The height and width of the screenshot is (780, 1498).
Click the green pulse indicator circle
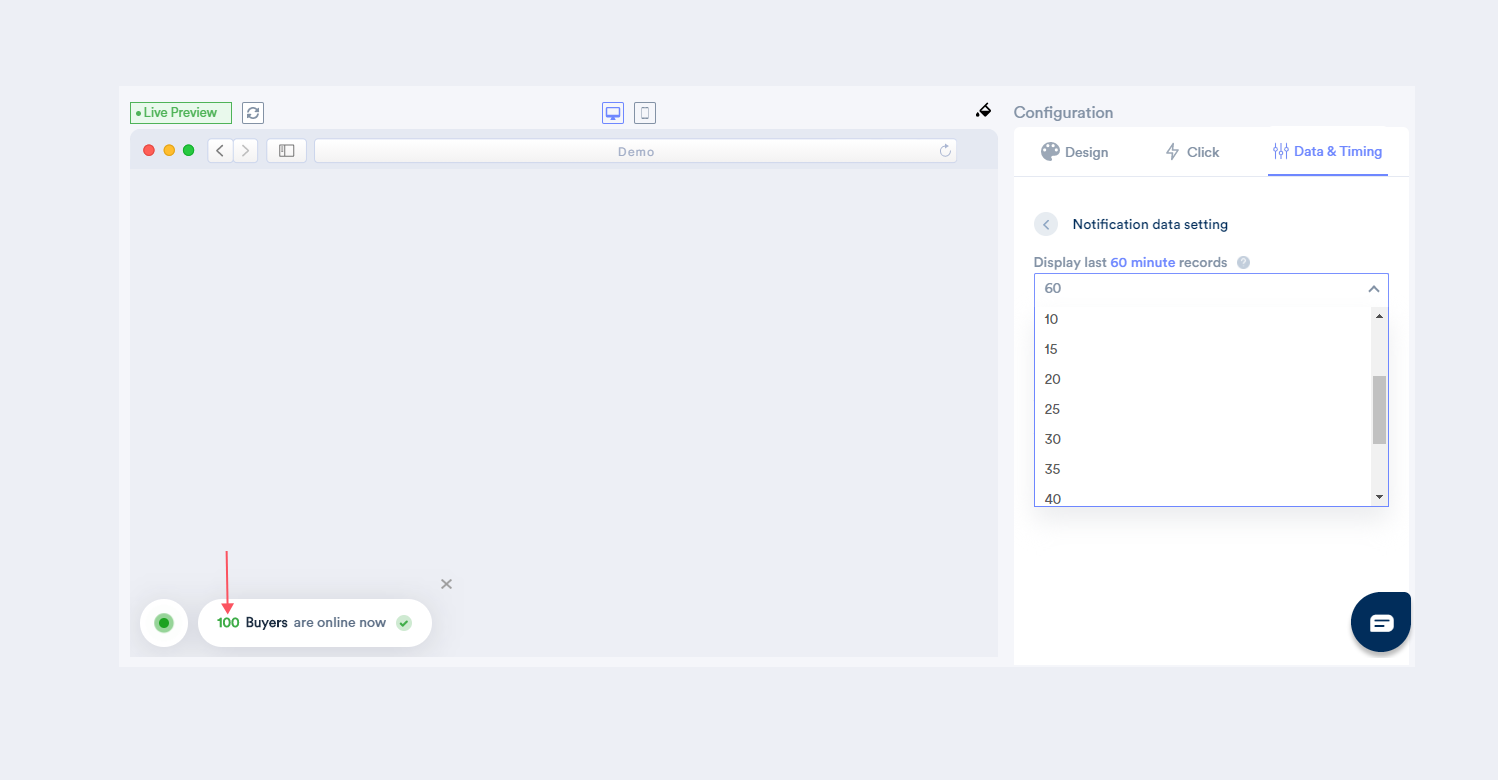pyautogui.click(x=164, y=623)
